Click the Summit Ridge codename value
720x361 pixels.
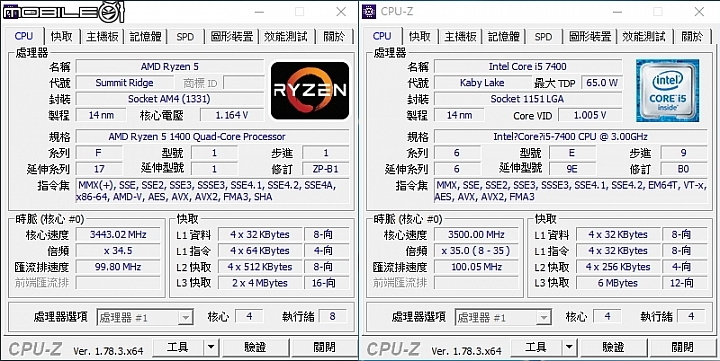[x=124, y=83]
